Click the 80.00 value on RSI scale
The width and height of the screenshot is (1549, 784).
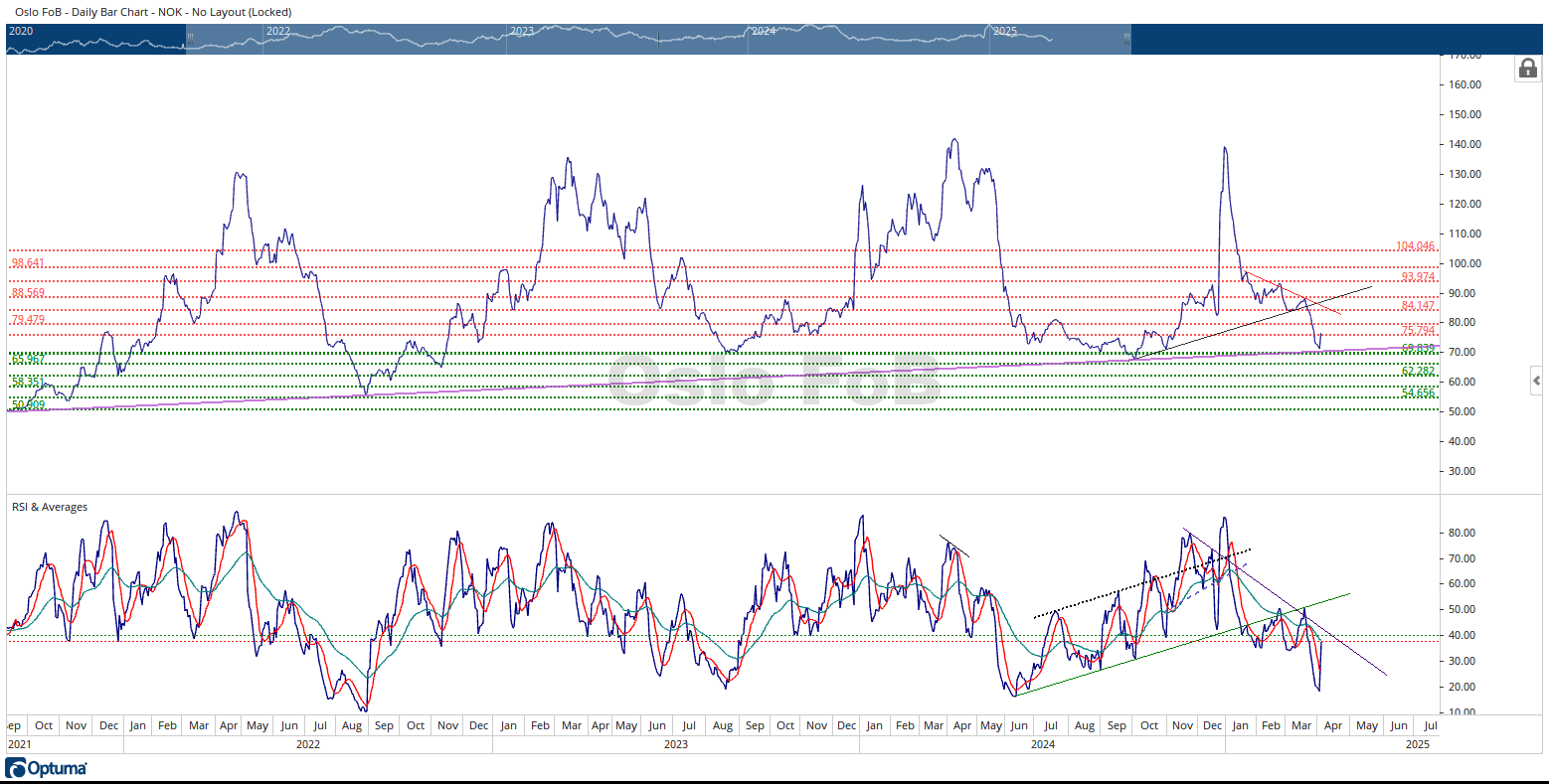(1462, 533)
